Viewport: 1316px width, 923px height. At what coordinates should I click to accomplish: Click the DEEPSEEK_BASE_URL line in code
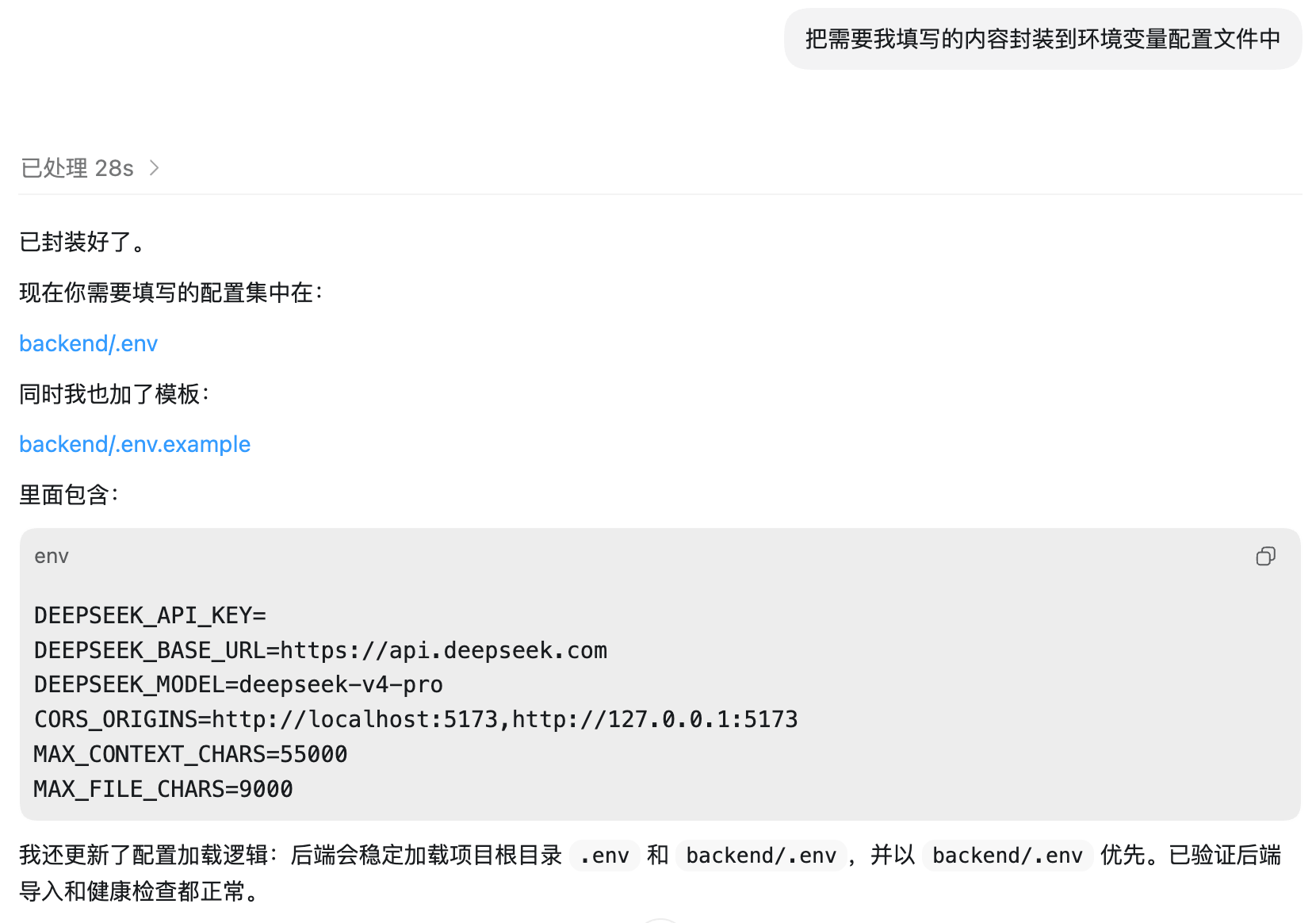coord(320,650)
